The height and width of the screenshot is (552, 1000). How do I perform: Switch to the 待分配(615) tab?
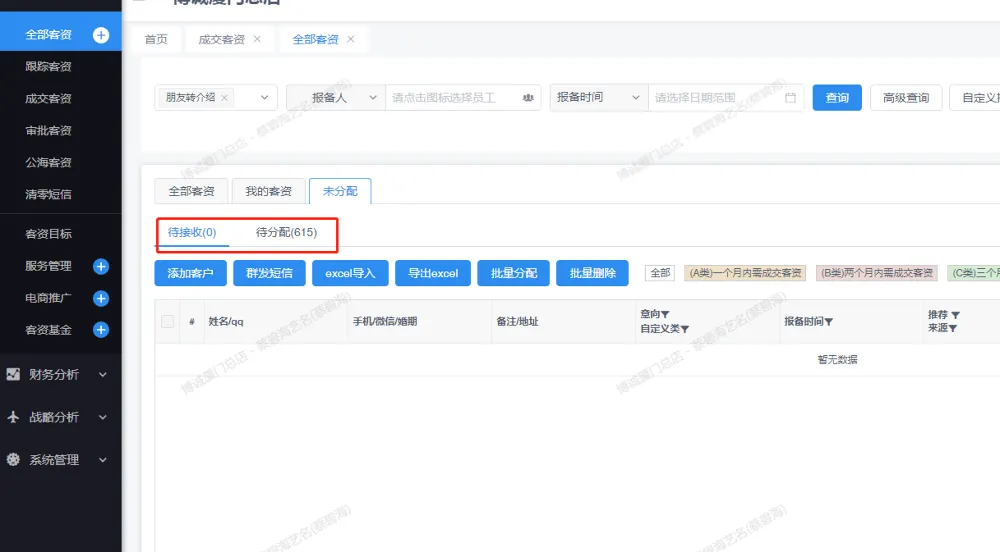click(x=286, y=233)
